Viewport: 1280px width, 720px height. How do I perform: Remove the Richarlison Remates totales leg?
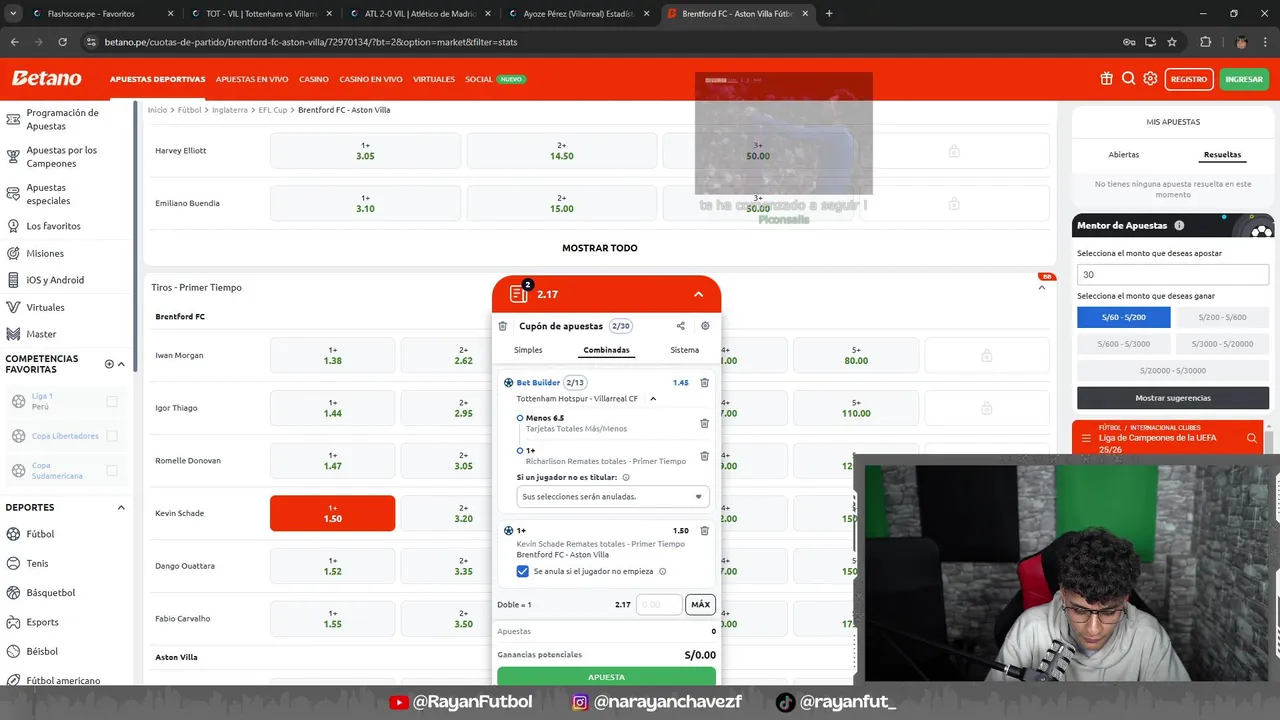click(x=704, y=456)
